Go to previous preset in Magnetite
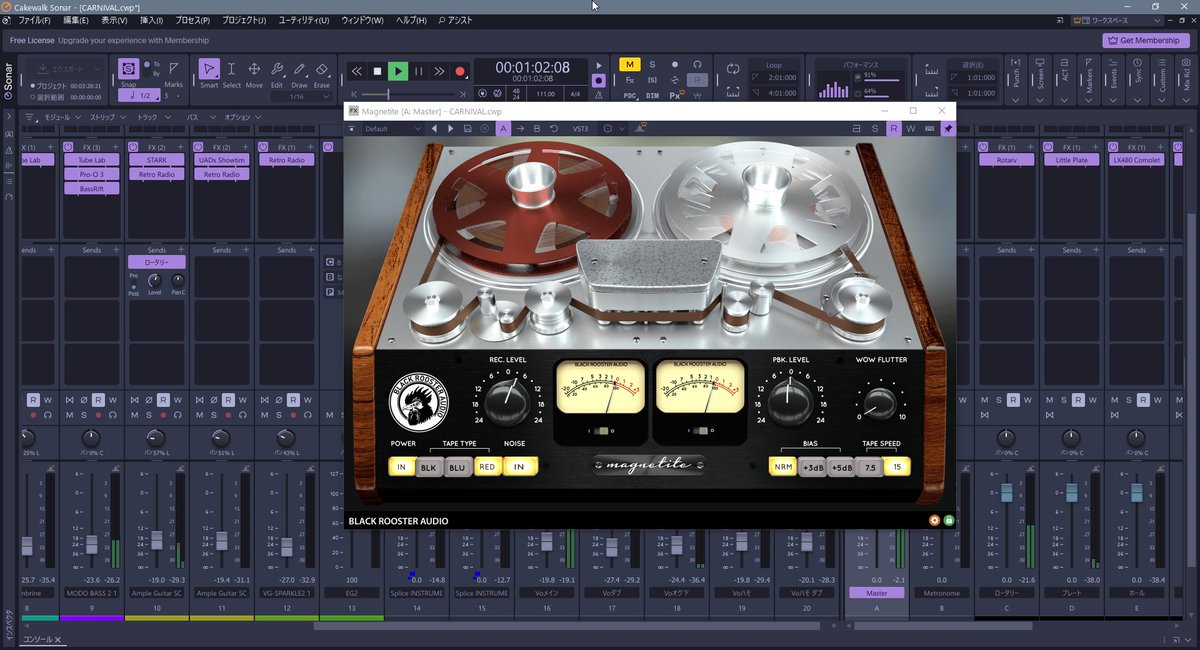Viewport: 1200px width, 650px height. (x=435, y=128)
